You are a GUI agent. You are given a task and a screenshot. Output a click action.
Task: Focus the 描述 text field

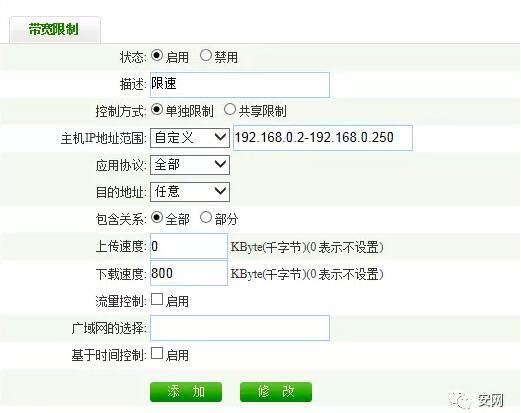240,85
